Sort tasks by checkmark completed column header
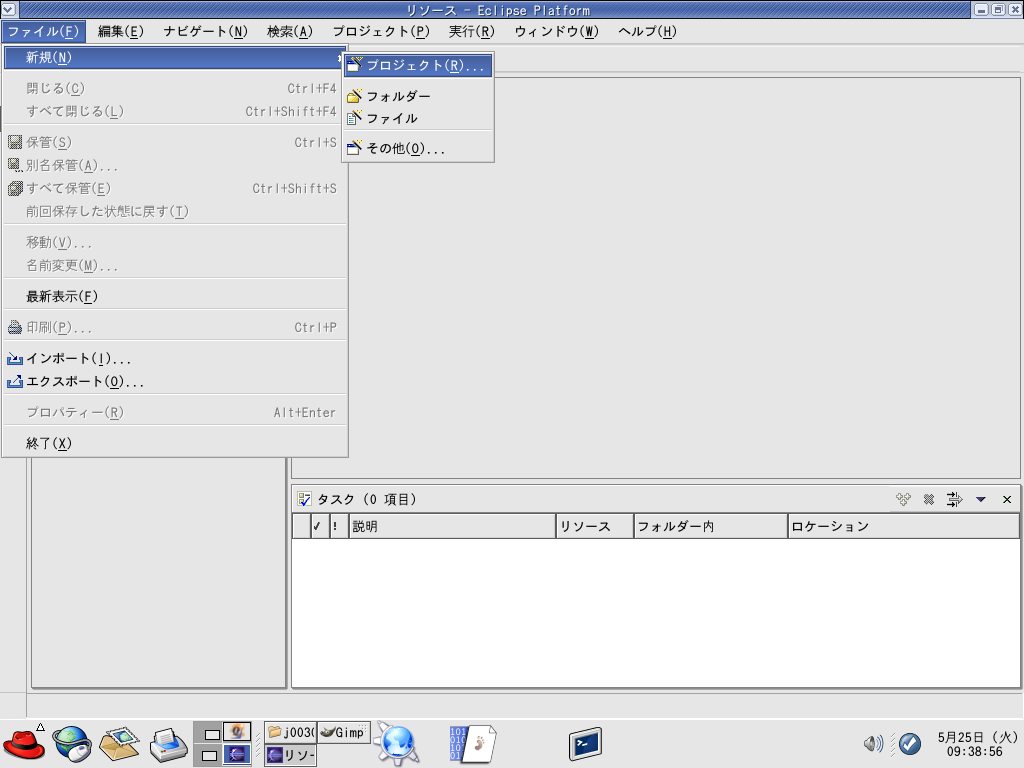Screen dimensions: 1024x768 (x=319, y=526)
